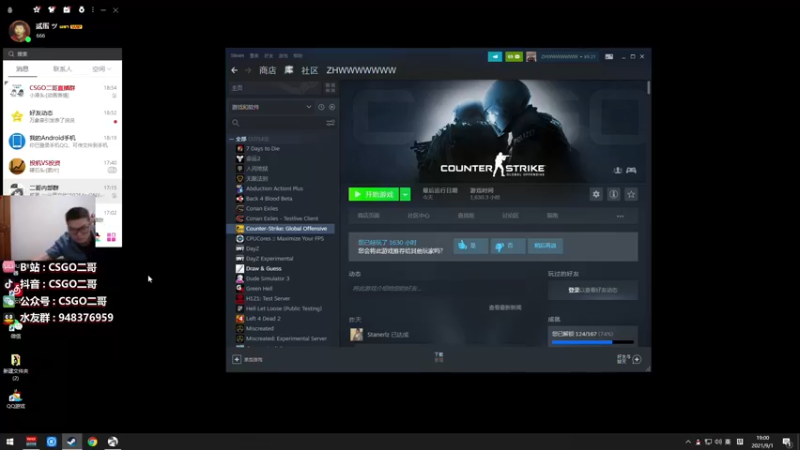800x450 pixels.
Task: Open 好友动态 star entry in QQ list
Action: click(x=62, y=116)
